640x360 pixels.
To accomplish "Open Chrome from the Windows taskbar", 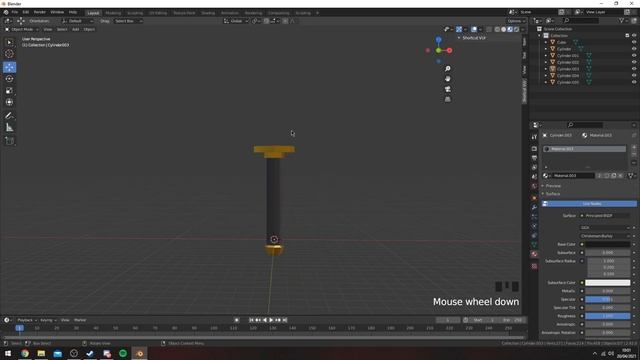I will tap(25, 353).
